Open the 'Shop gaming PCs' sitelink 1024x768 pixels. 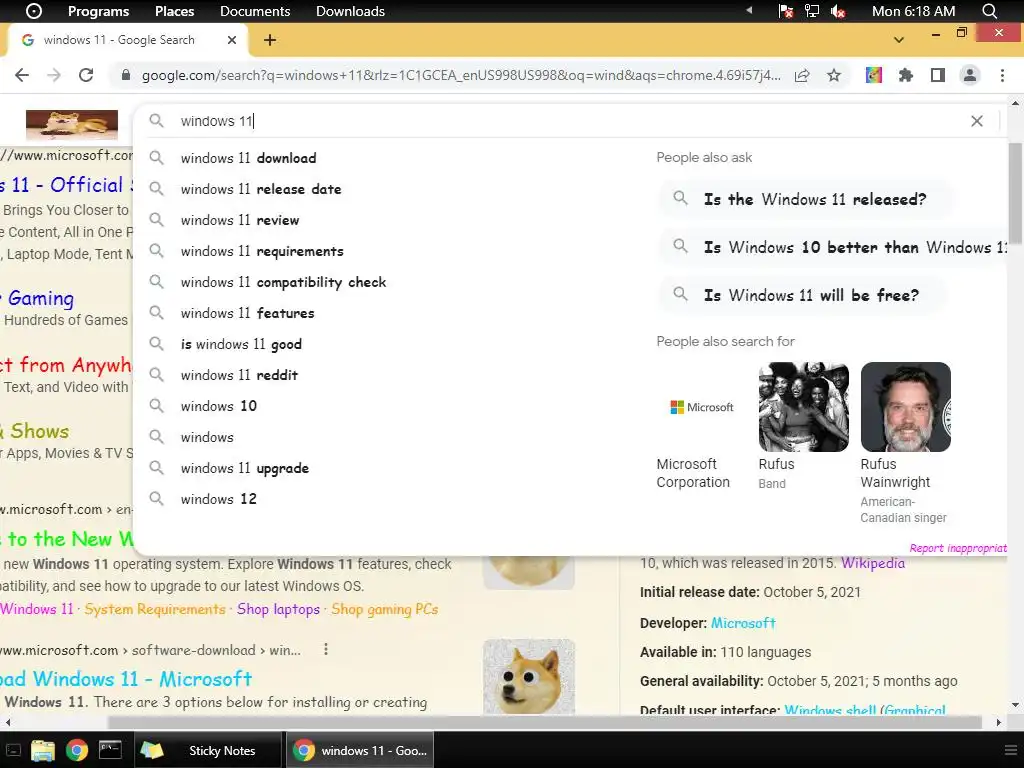tap(385, 609)
